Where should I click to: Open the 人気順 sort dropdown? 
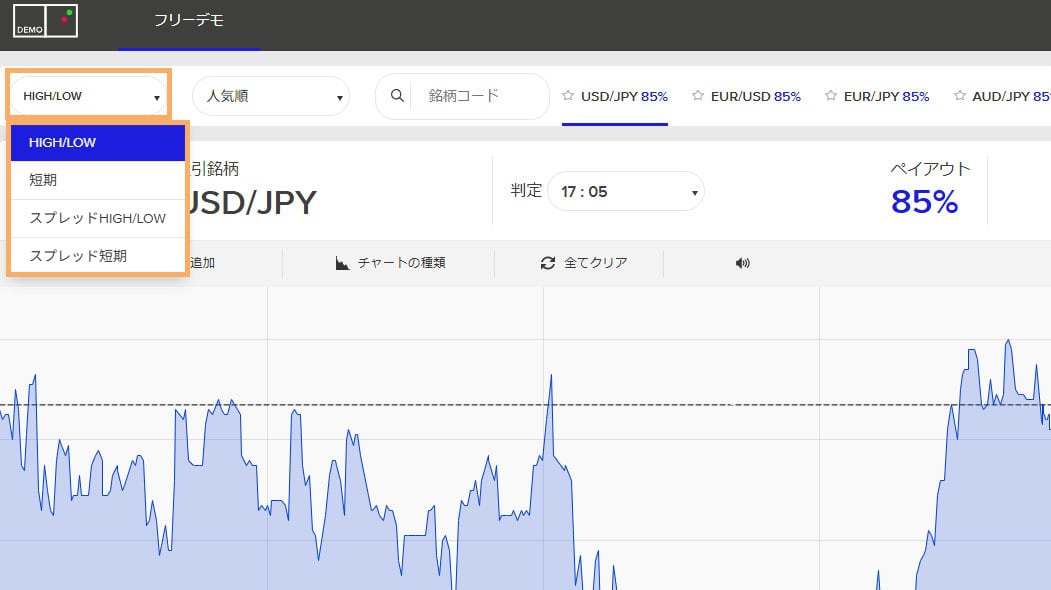coord(271,96)
